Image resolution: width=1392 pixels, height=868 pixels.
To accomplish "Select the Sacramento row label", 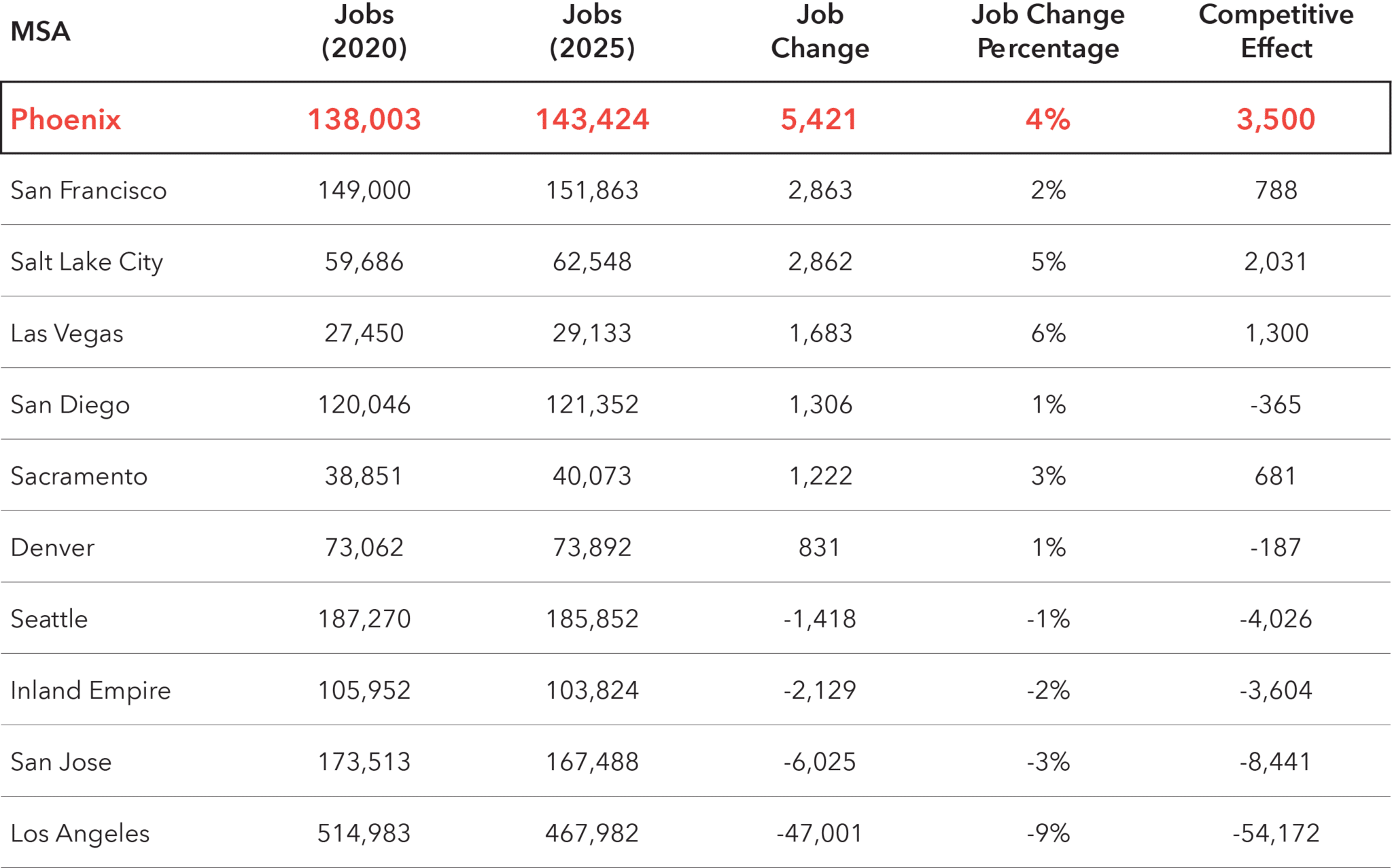I will (x=79, y=476).
